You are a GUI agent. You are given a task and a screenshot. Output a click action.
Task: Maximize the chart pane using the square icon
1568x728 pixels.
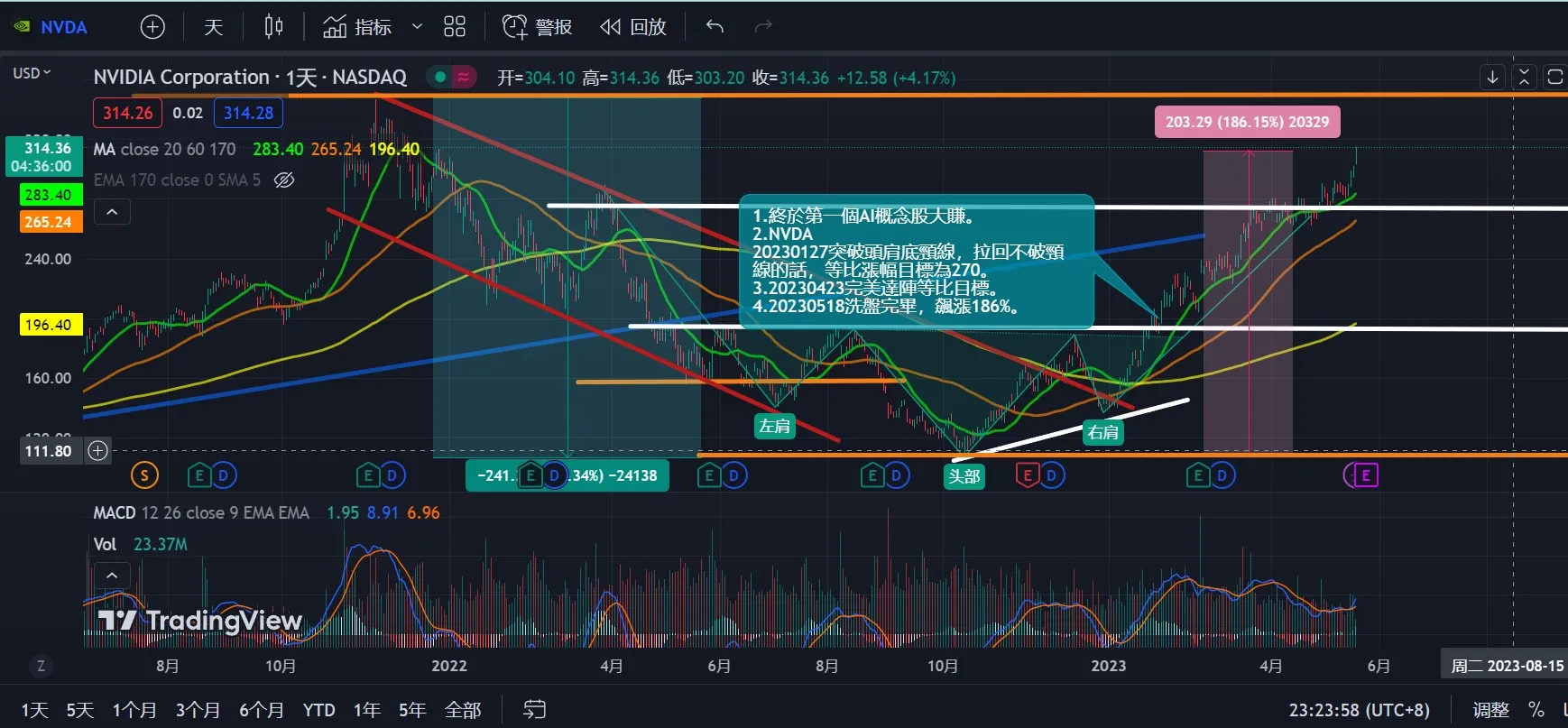pos(1554,77)
